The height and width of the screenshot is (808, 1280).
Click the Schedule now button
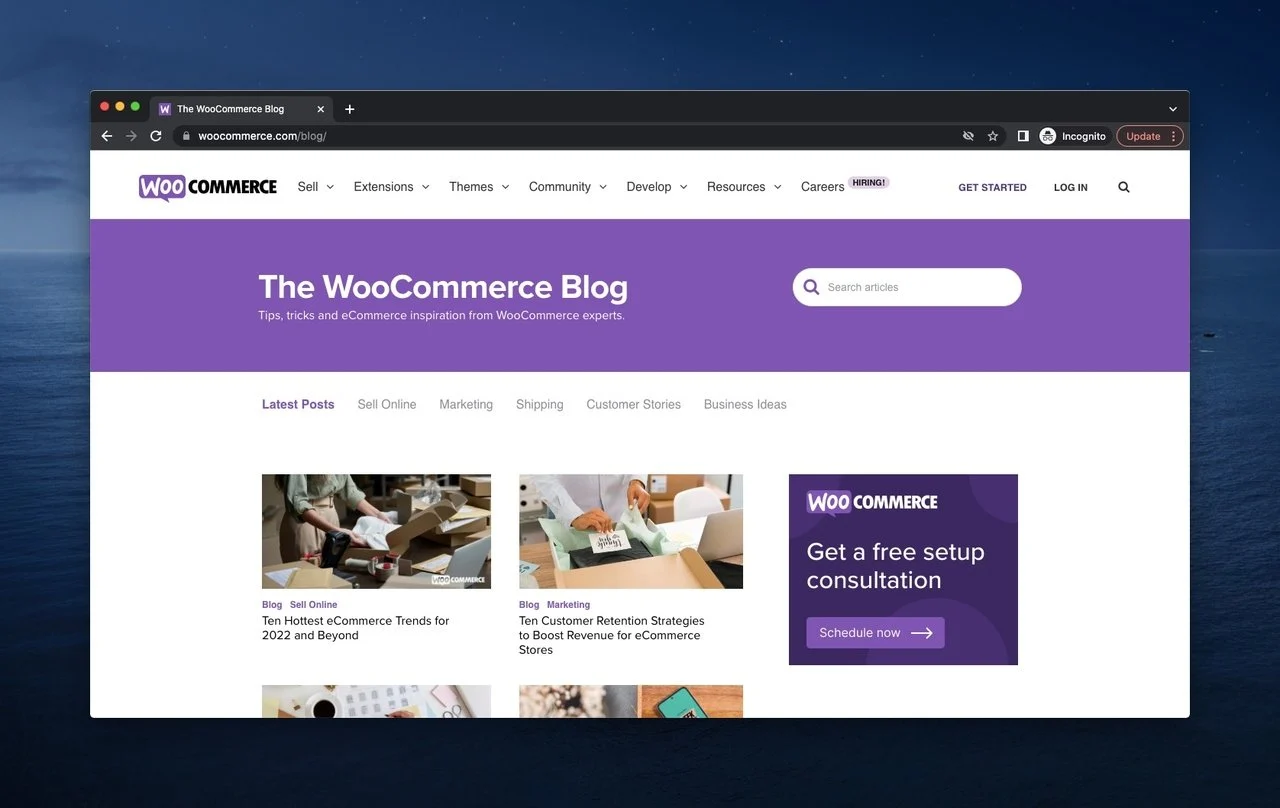[x=875, y=633]
